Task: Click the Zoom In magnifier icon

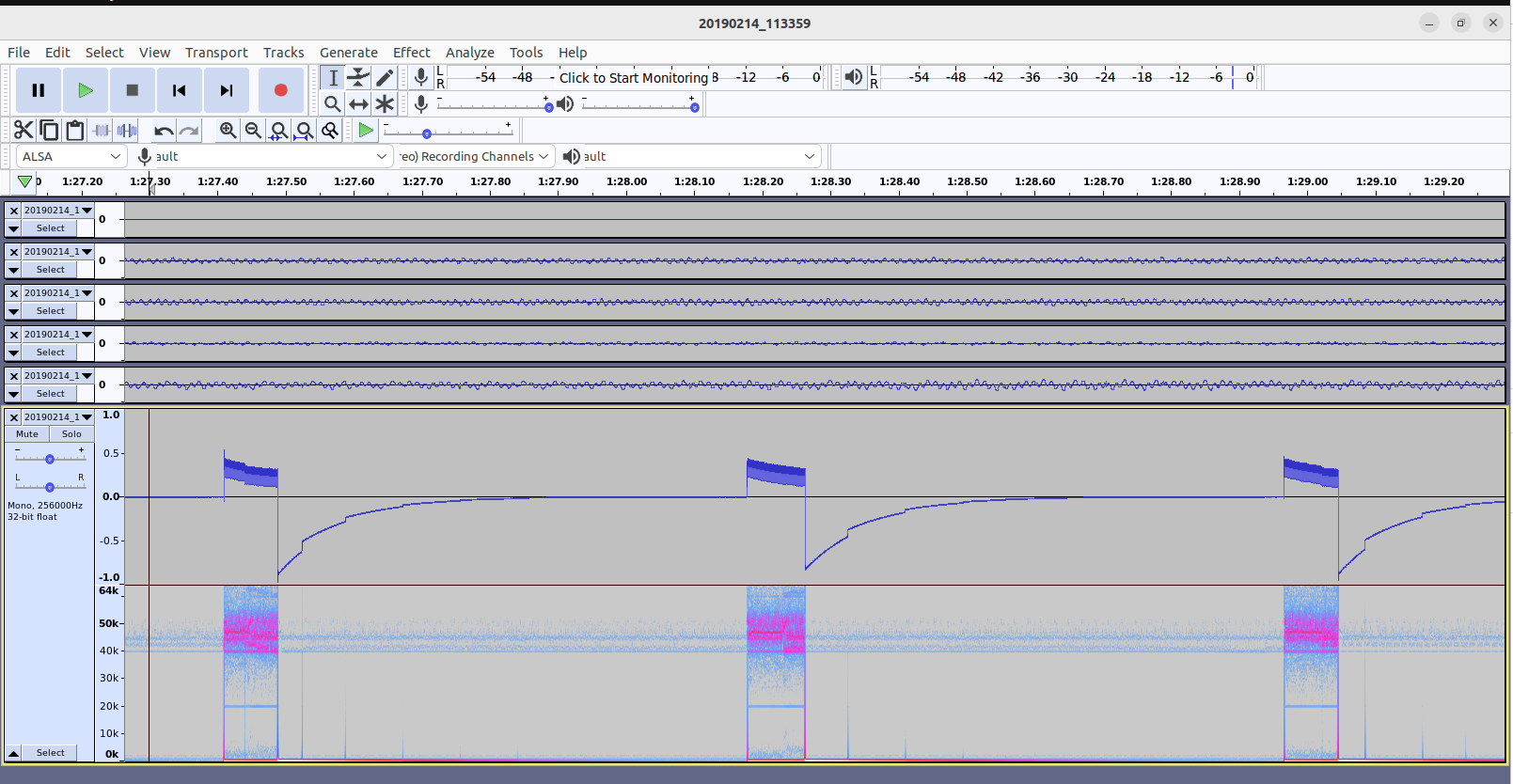Action: tap(228, 131)
